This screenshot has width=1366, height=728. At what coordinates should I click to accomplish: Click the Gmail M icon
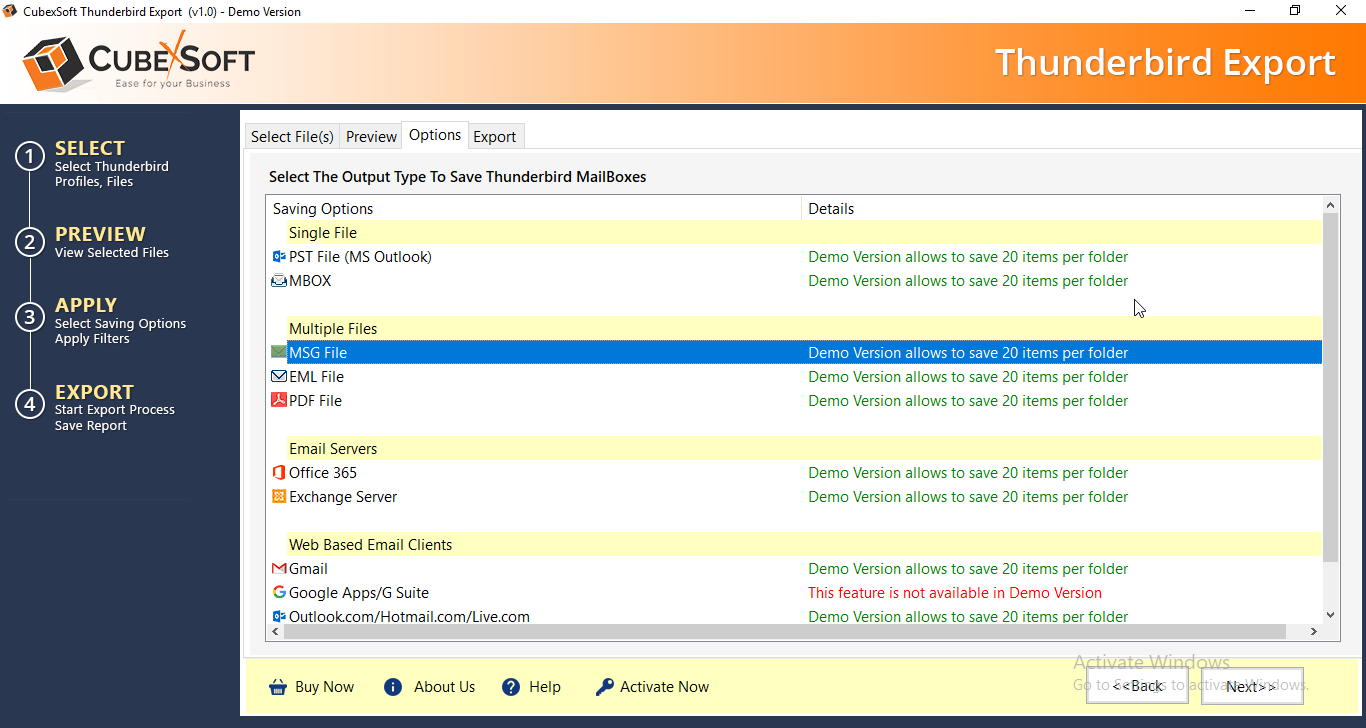point(279,569)
